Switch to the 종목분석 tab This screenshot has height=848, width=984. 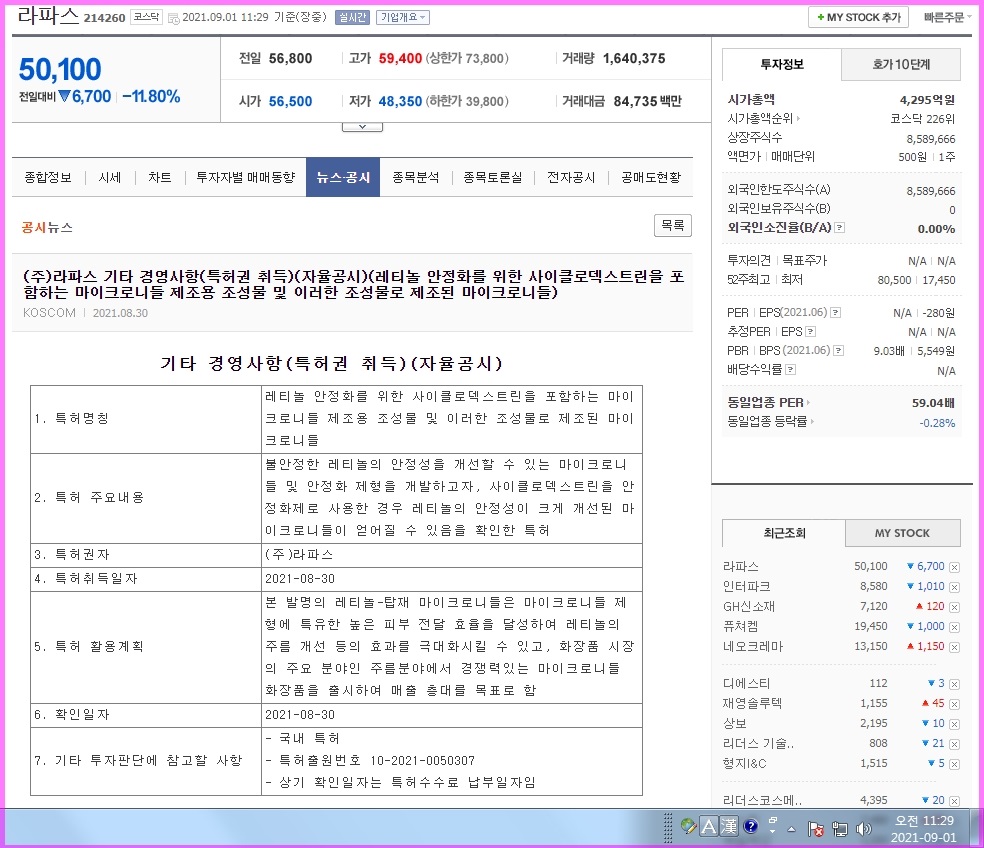pos(415,178)
